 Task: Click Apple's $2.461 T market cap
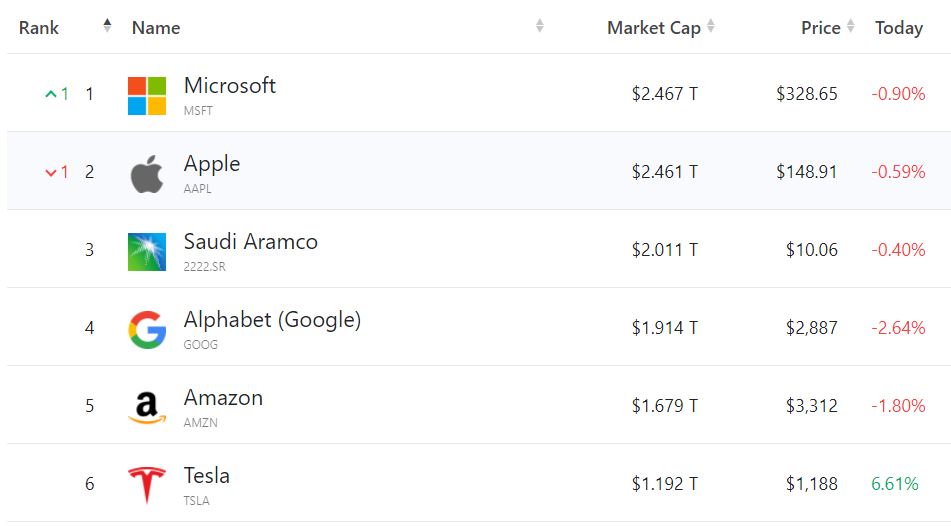pos(664,172)
